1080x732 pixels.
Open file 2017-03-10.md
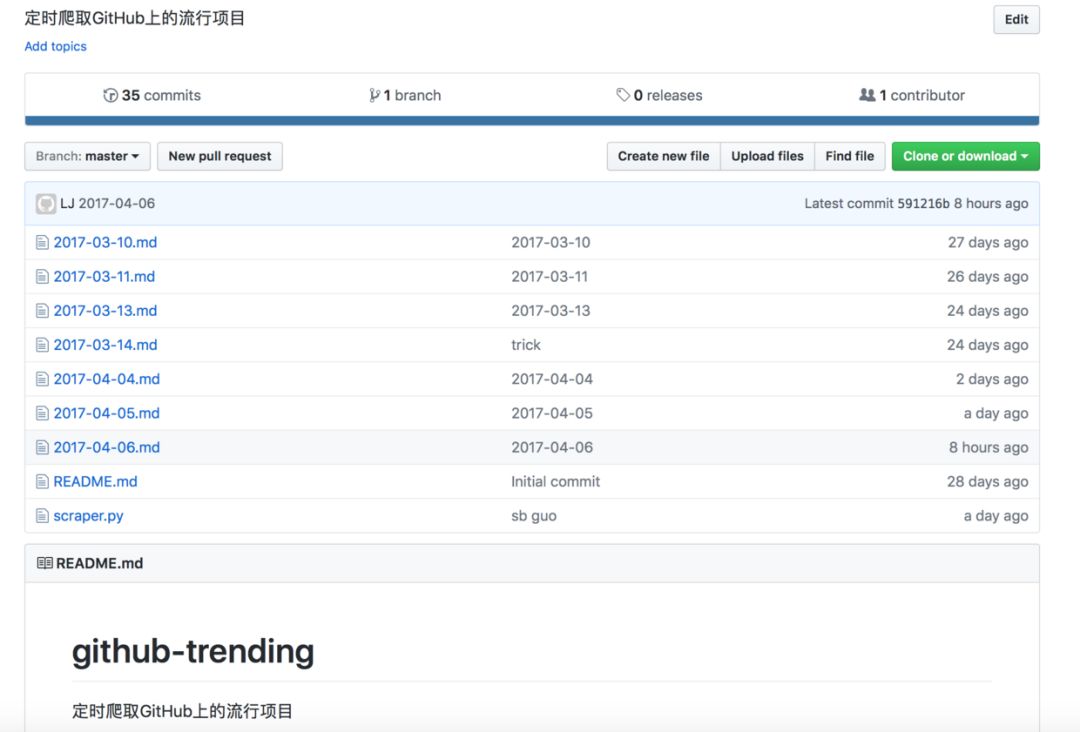(105, 242)
